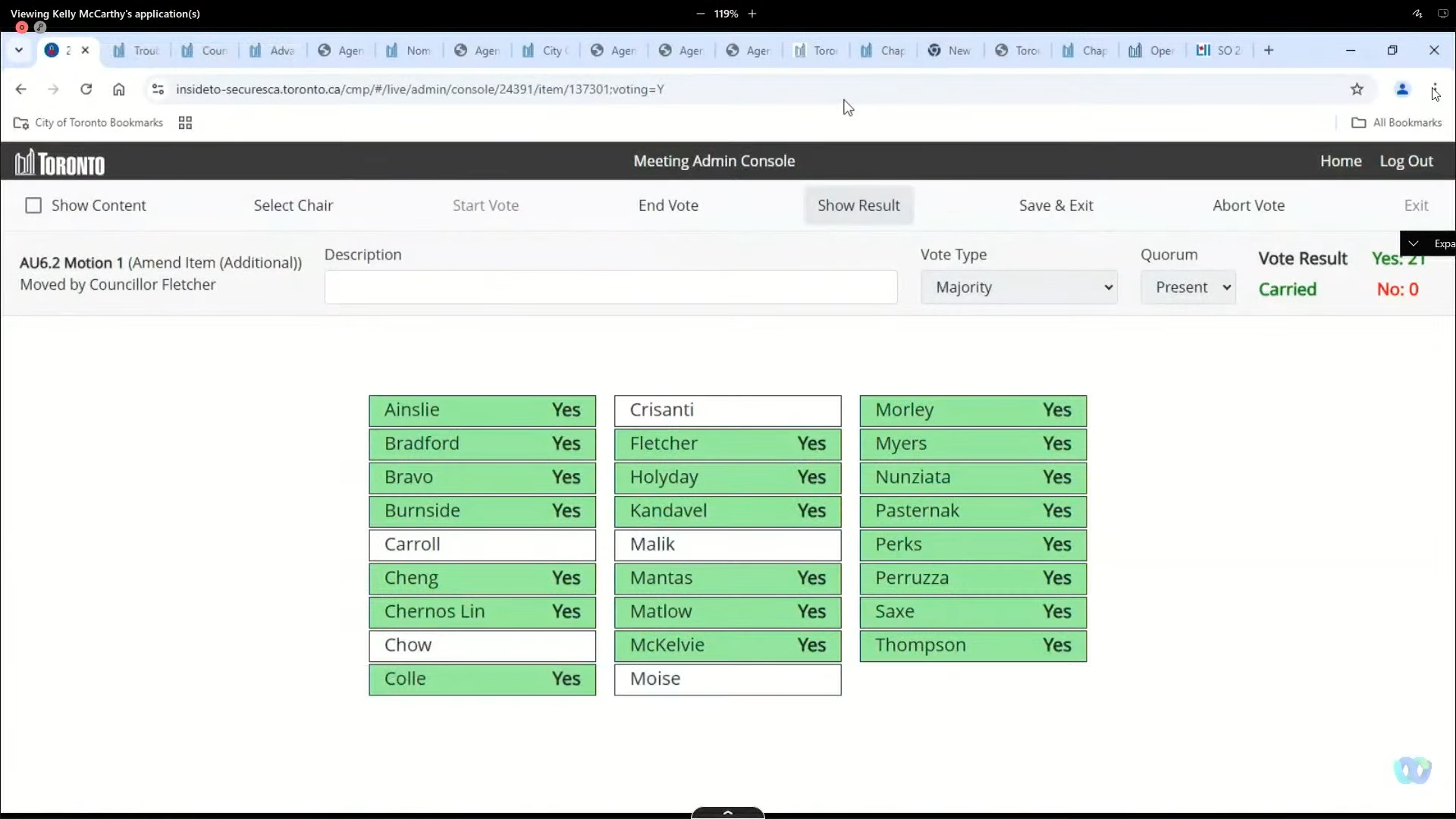
Task: Switch to the SO 2 tab
Action: [1219, 50]
